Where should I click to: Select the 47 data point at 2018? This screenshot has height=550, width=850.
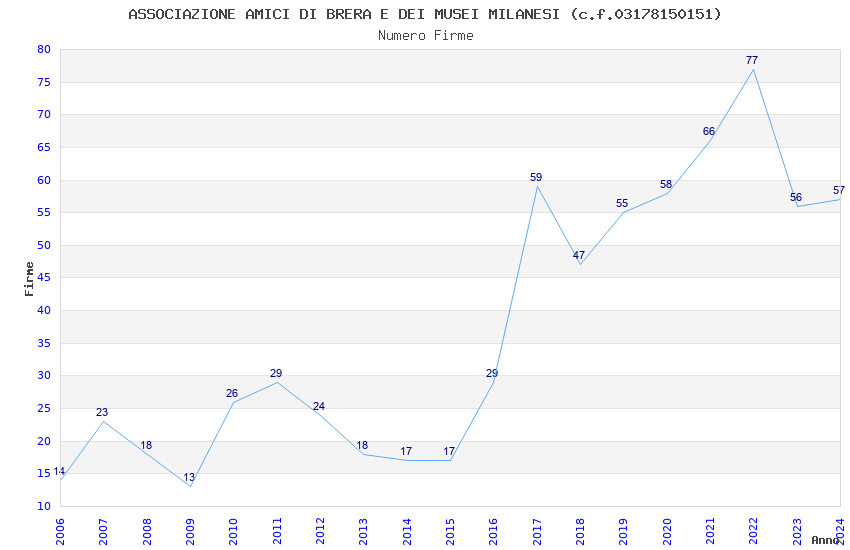click(x=580, y=264)
